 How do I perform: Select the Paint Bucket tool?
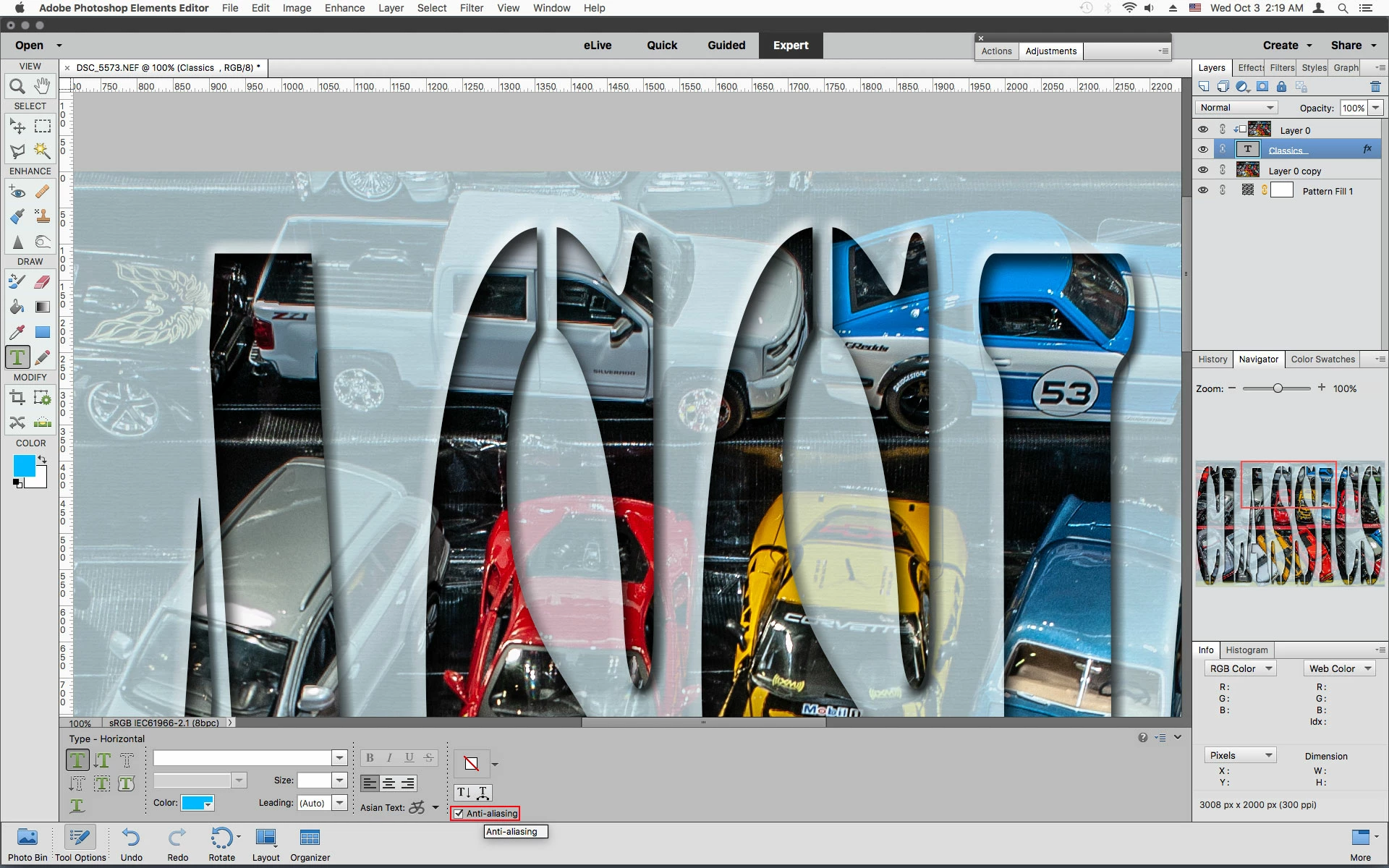pyautogui.click(x=17, y=307)
